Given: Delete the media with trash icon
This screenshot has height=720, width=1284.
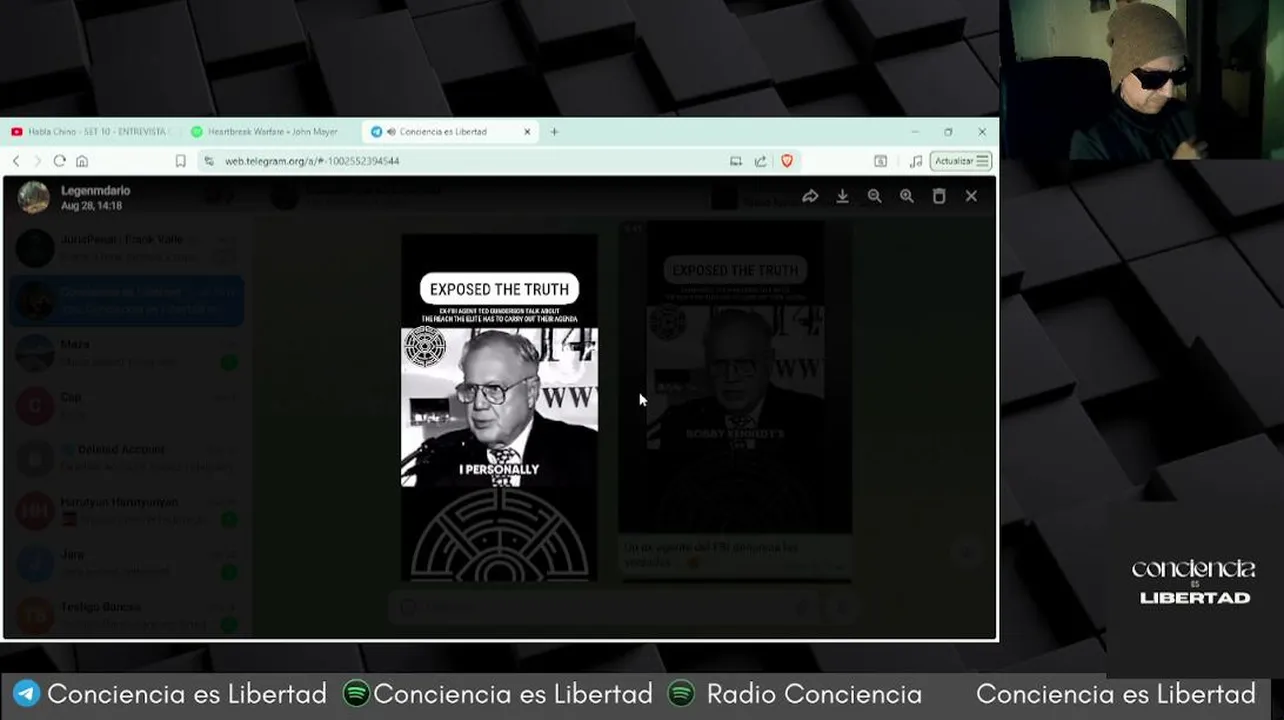Looking at the screenshot, I should pyautogui.click(x=939, y=197).
